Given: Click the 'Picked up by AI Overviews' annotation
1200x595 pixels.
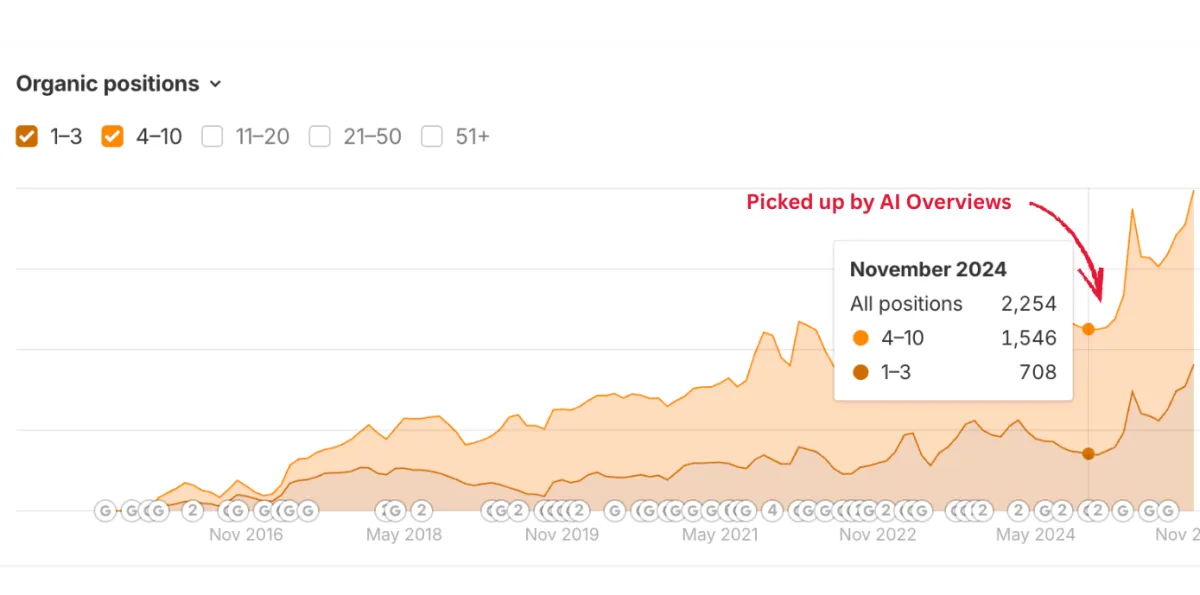Looking at the screenshot, I should tap(879, 202).
